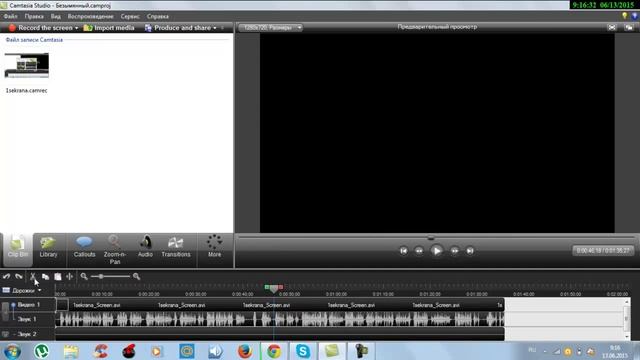Open the Transitions tool

coord(176,248)
